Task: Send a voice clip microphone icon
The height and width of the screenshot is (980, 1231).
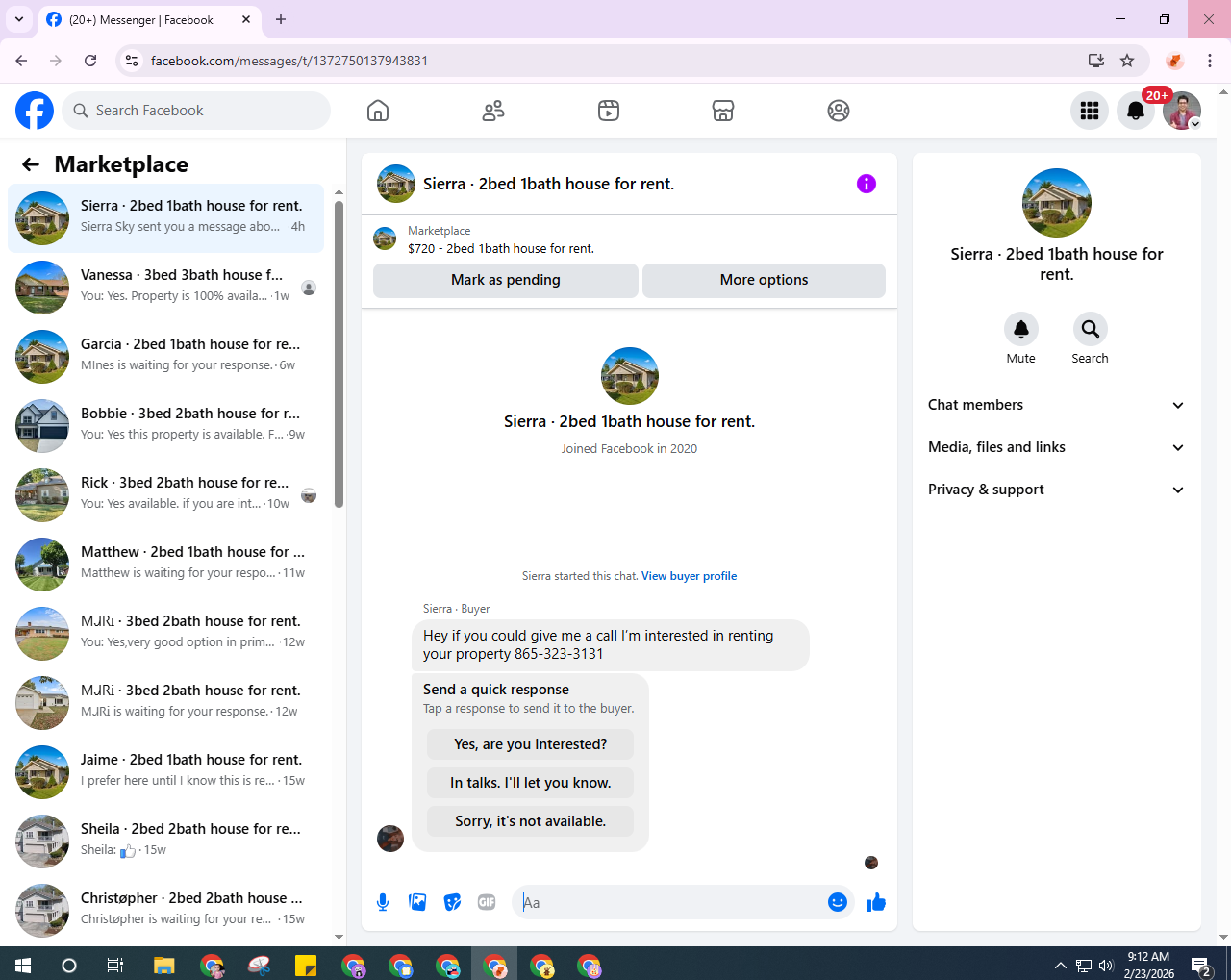Action: (x=383, y=902)
